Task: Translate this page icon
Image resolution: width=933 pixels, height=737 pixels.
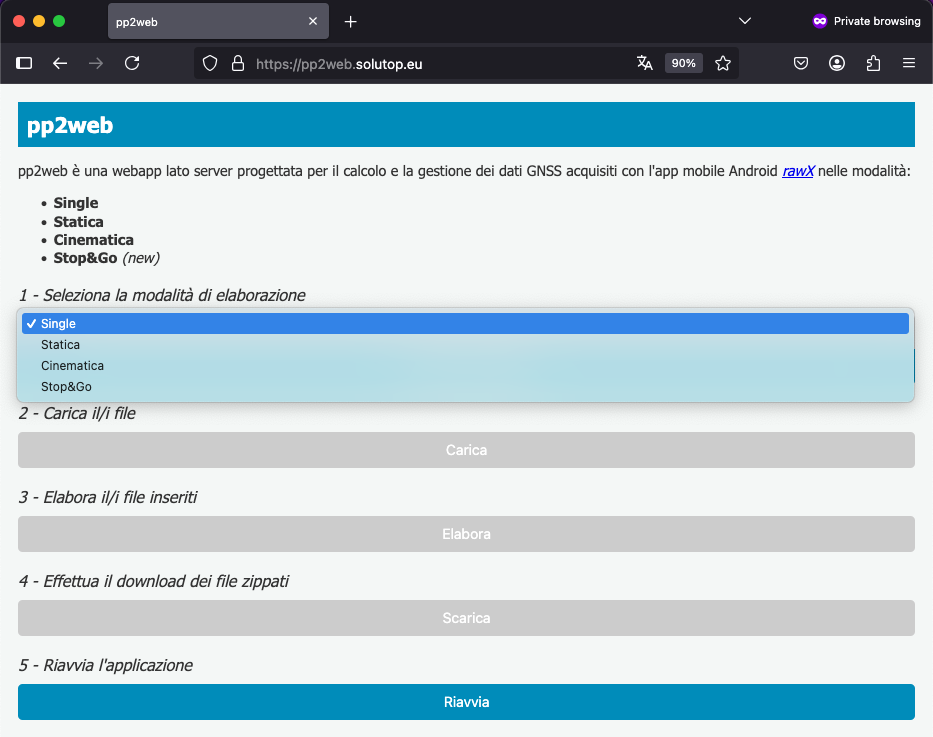Action: pyautogui.click(x=644, y=63)
